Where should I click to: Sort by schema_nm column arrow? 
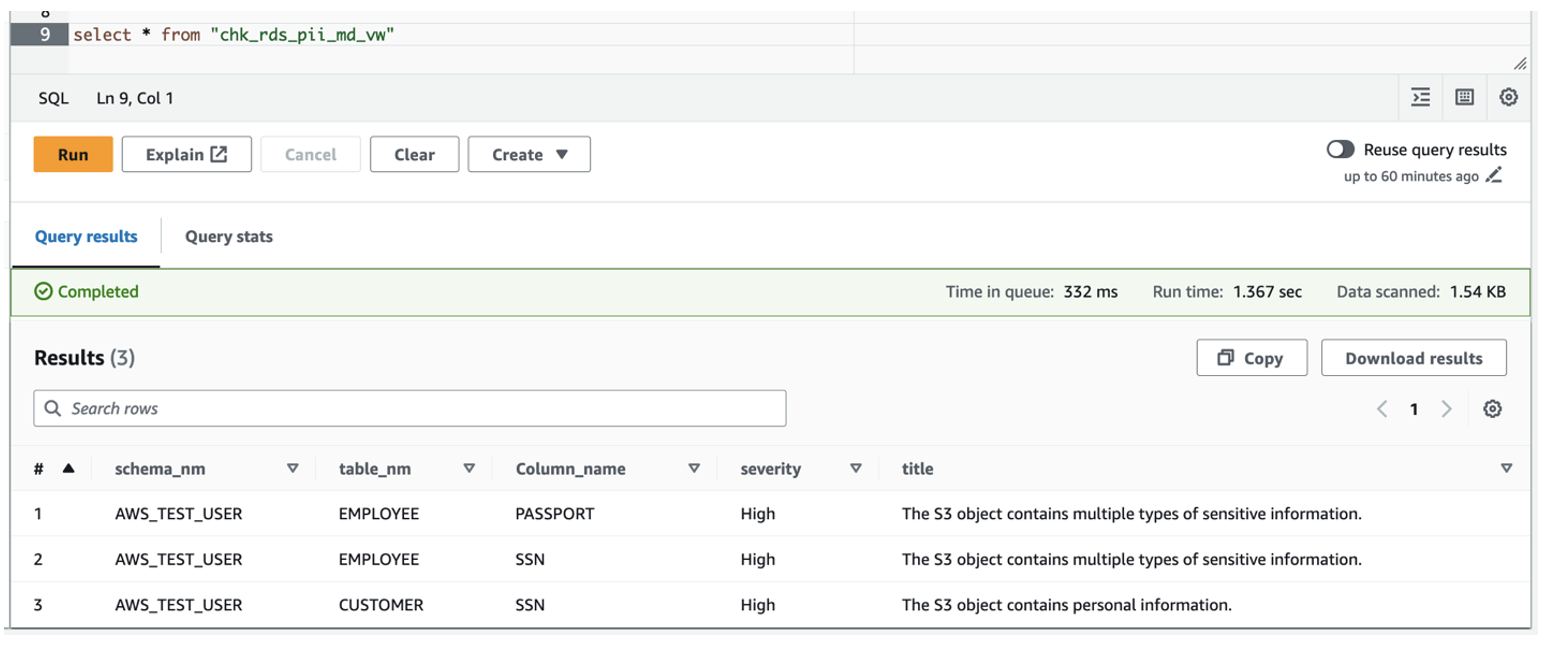click(293, 468)
